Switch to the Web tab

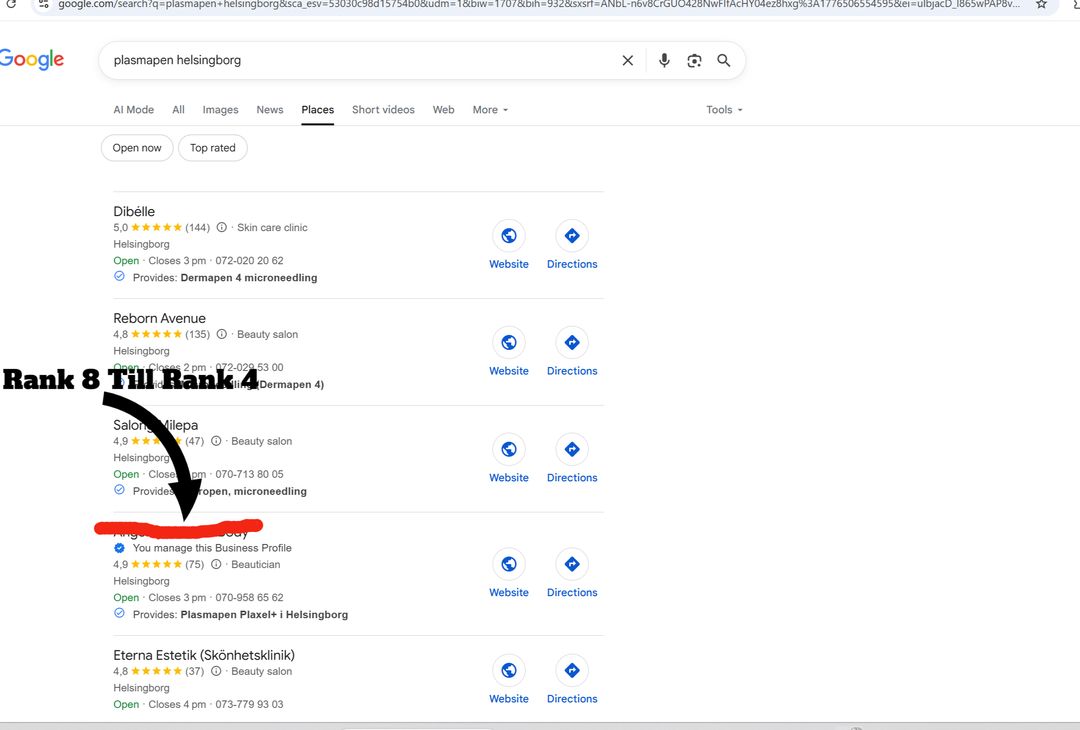[444, 110]
